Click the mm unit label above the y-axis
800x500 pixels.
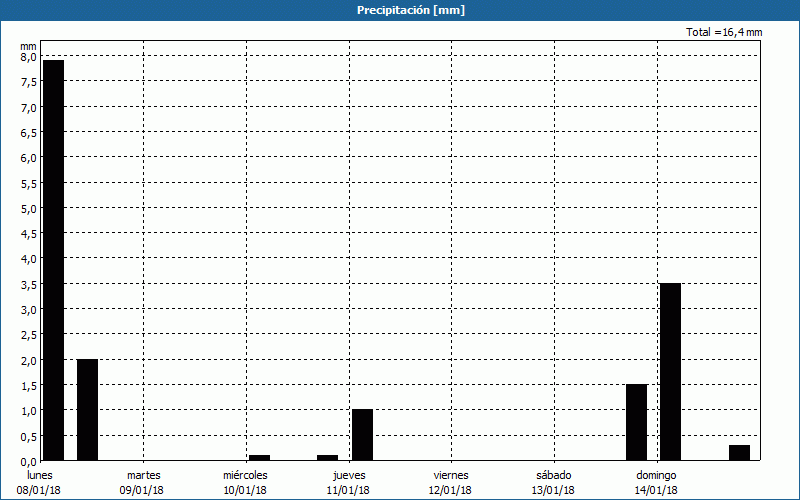(x=28, y=45)
